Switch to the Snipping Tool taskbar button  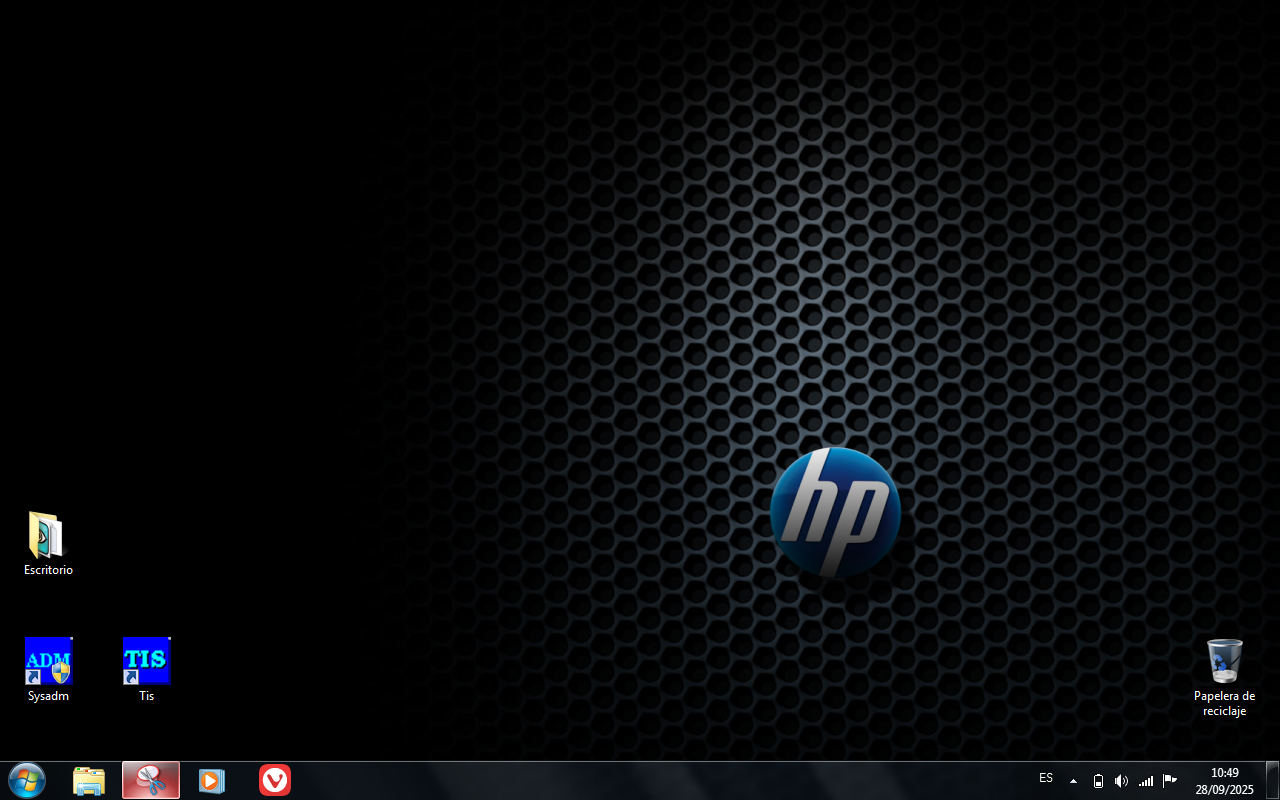(x=151, y=780)
